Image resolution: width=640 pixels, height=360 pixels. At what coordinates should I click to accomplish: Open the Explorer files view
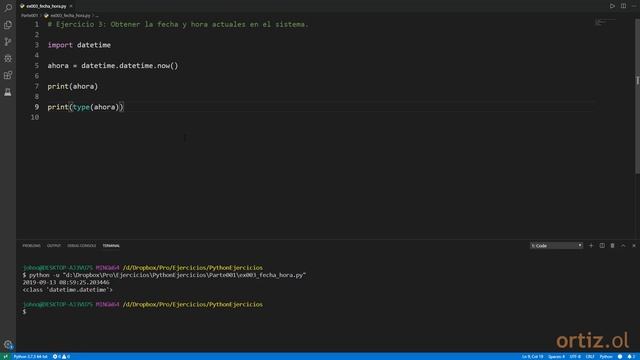click(8, 25)
